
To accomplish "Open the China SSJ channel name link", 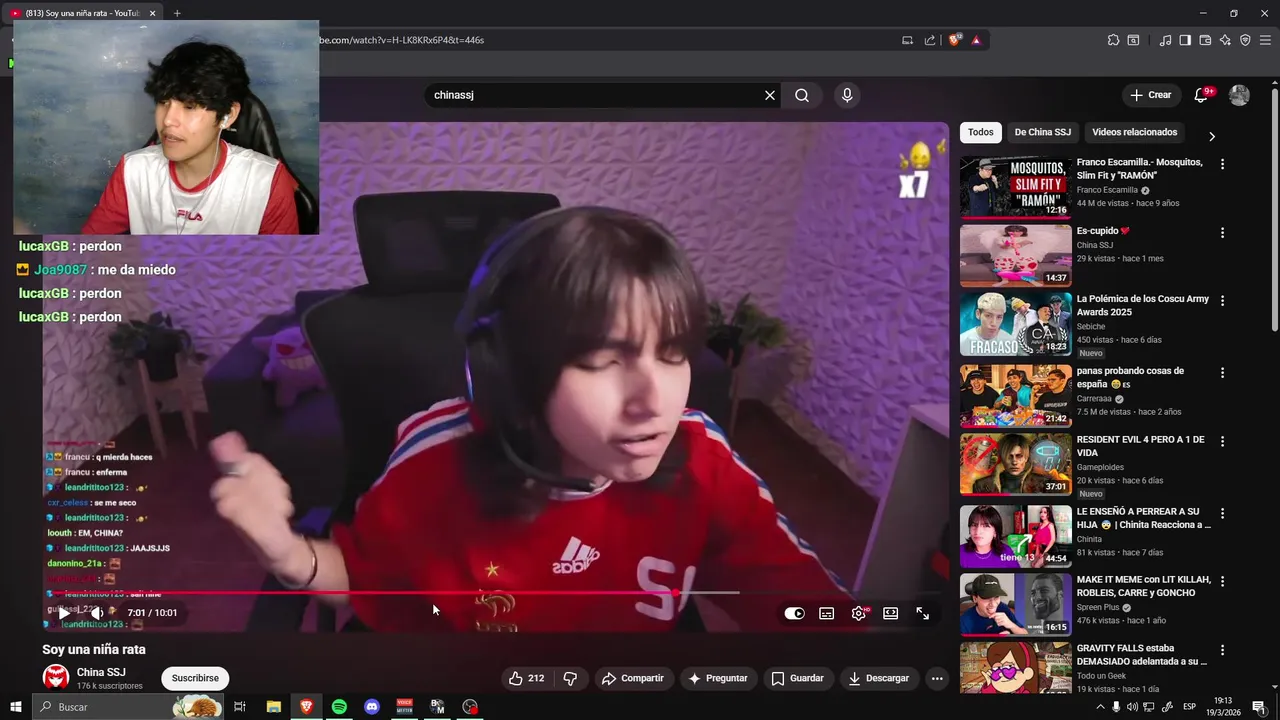I will pyautogui.click(x=101, y=672).
